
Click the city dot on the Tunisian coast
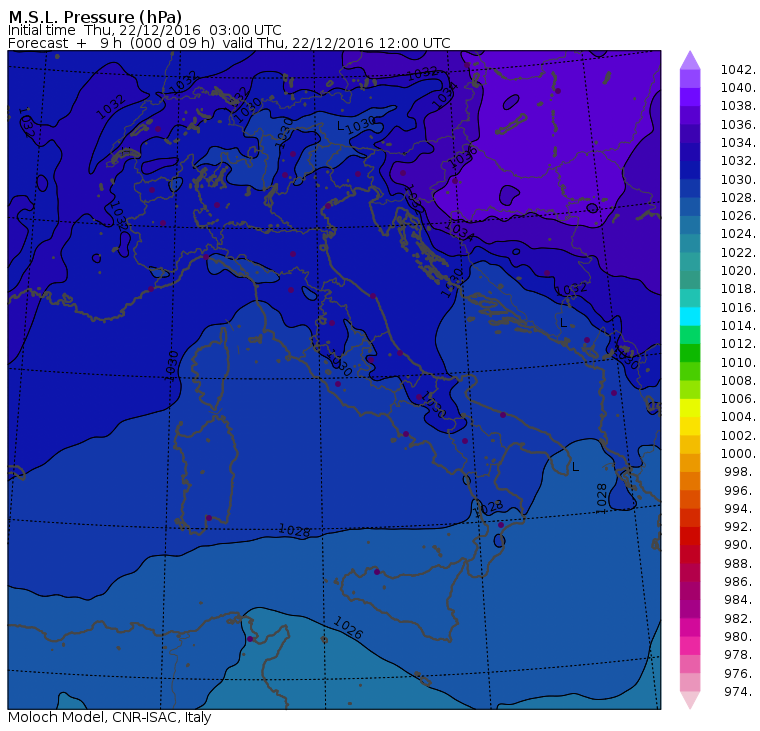click(250, 639)
